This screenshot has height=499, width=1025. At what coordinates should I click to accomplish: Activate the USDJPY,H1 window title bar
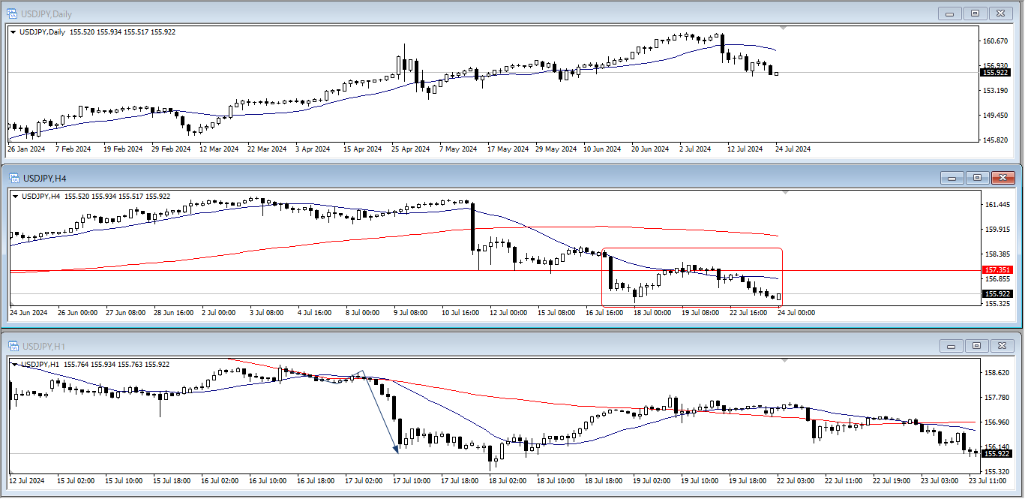click(400, 345)
